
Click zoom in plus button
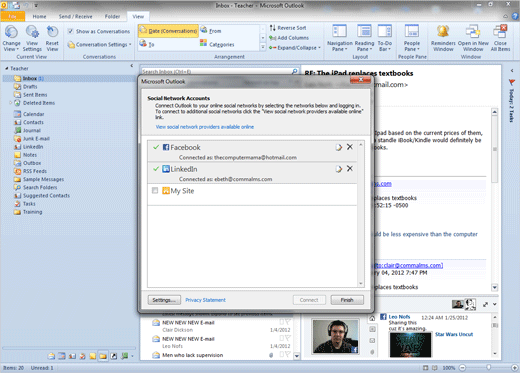tap(515, 368)
